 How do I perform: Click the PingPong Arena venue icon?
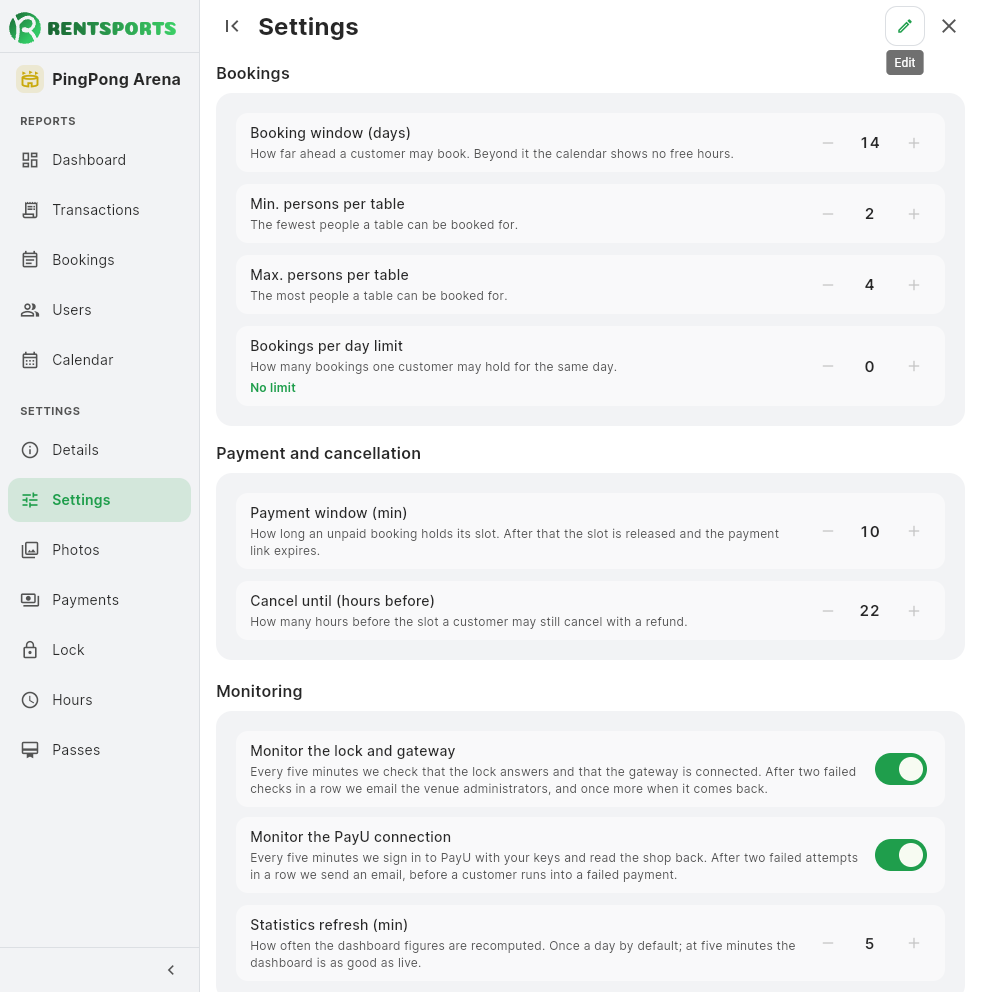(x=30, y=79)
